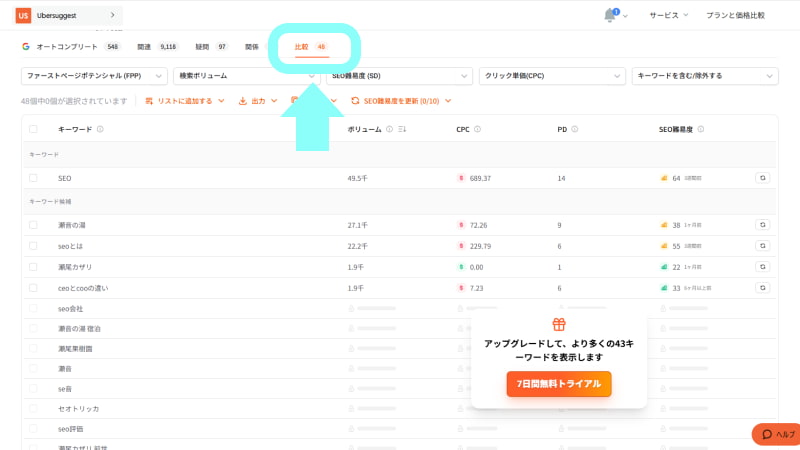Expand SEO難易度を更新 (0/10) menu
800x450 pixels.
401,101
